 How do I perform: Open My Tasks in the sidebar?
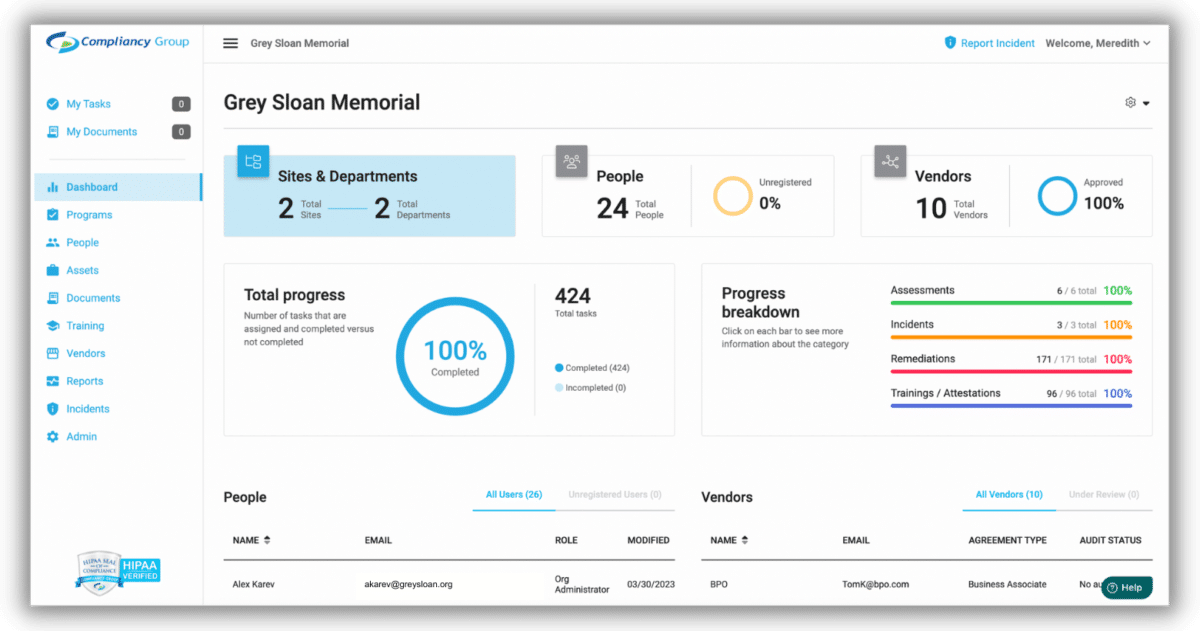(x=88, y=104)
